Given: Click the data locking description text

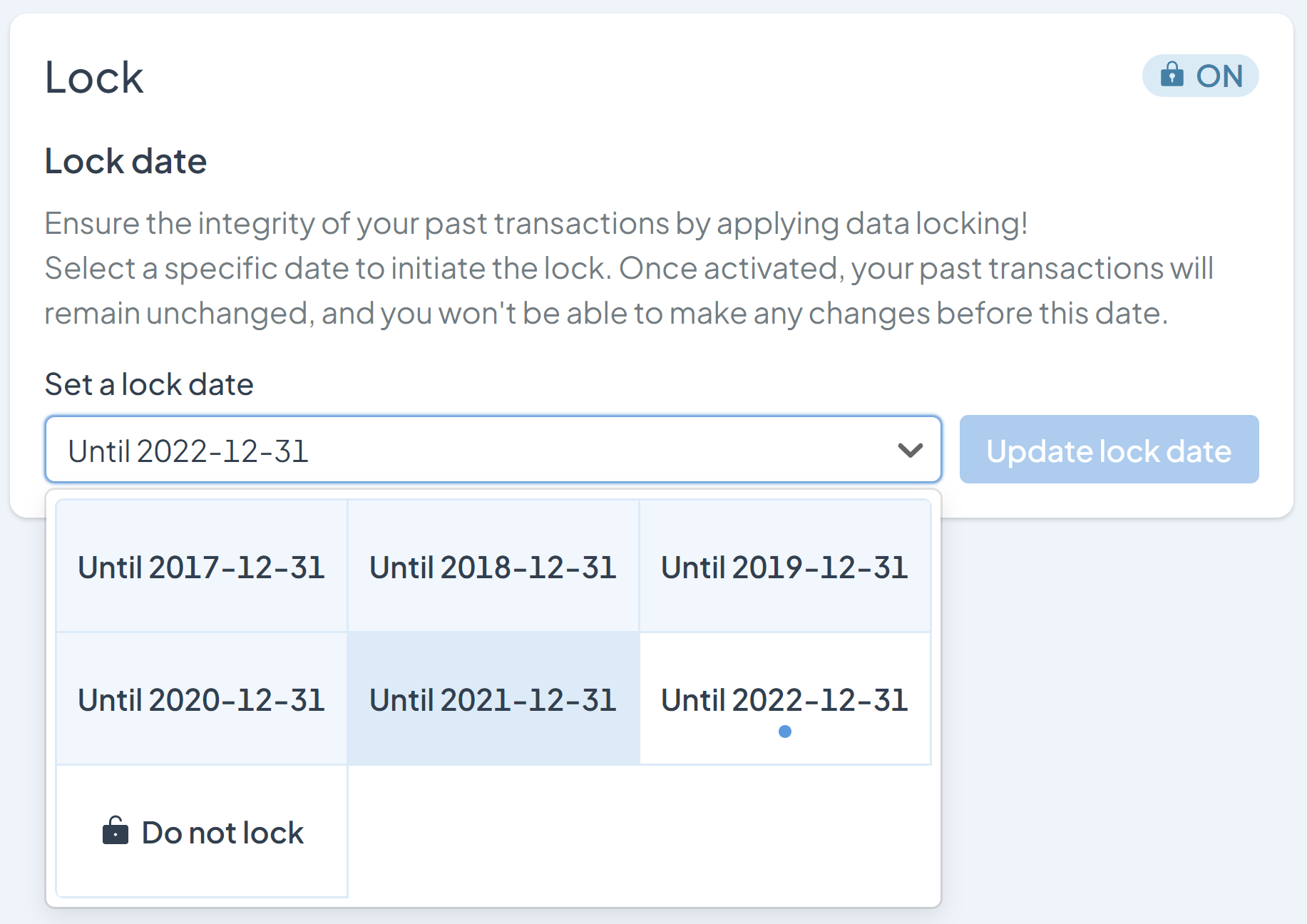Looking at the screenshot, I should click(x=627, y=267).
